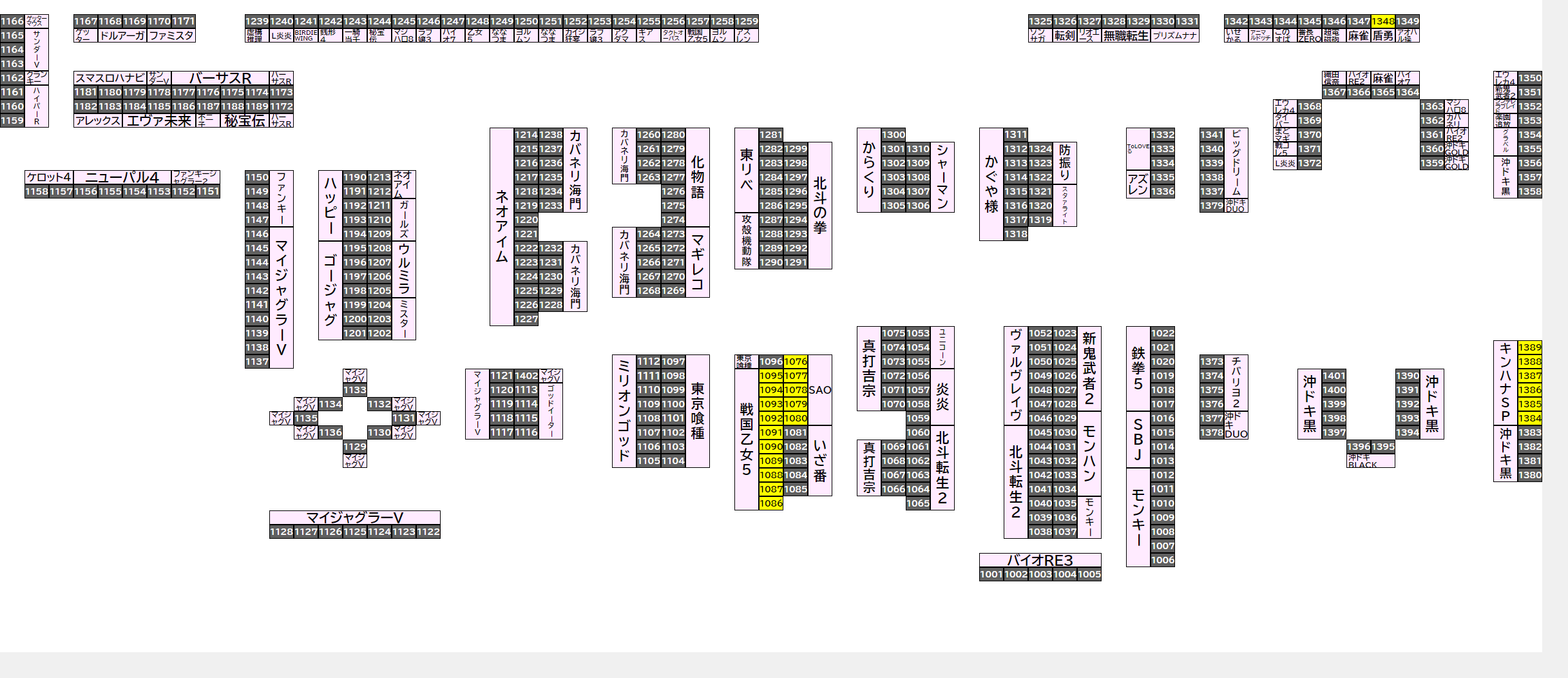Image resolution: width=1568 pixels, height=678 pixels.
Task: Click the 北斗の拳 label
Action: tap(820, 206)
